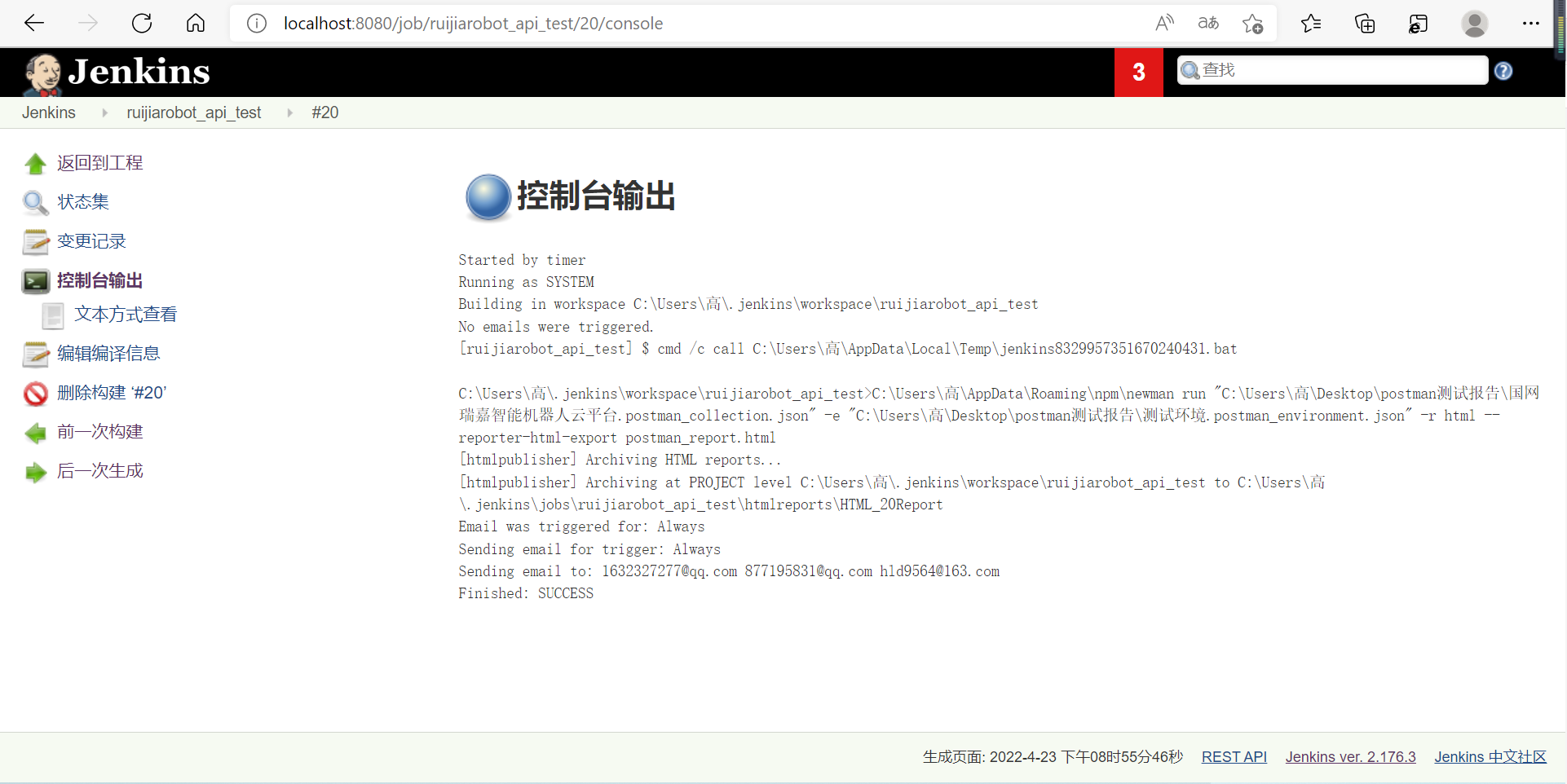Click the 'Running as SYSTEM' console line
Screen dimensions: 1567x784
526,282
